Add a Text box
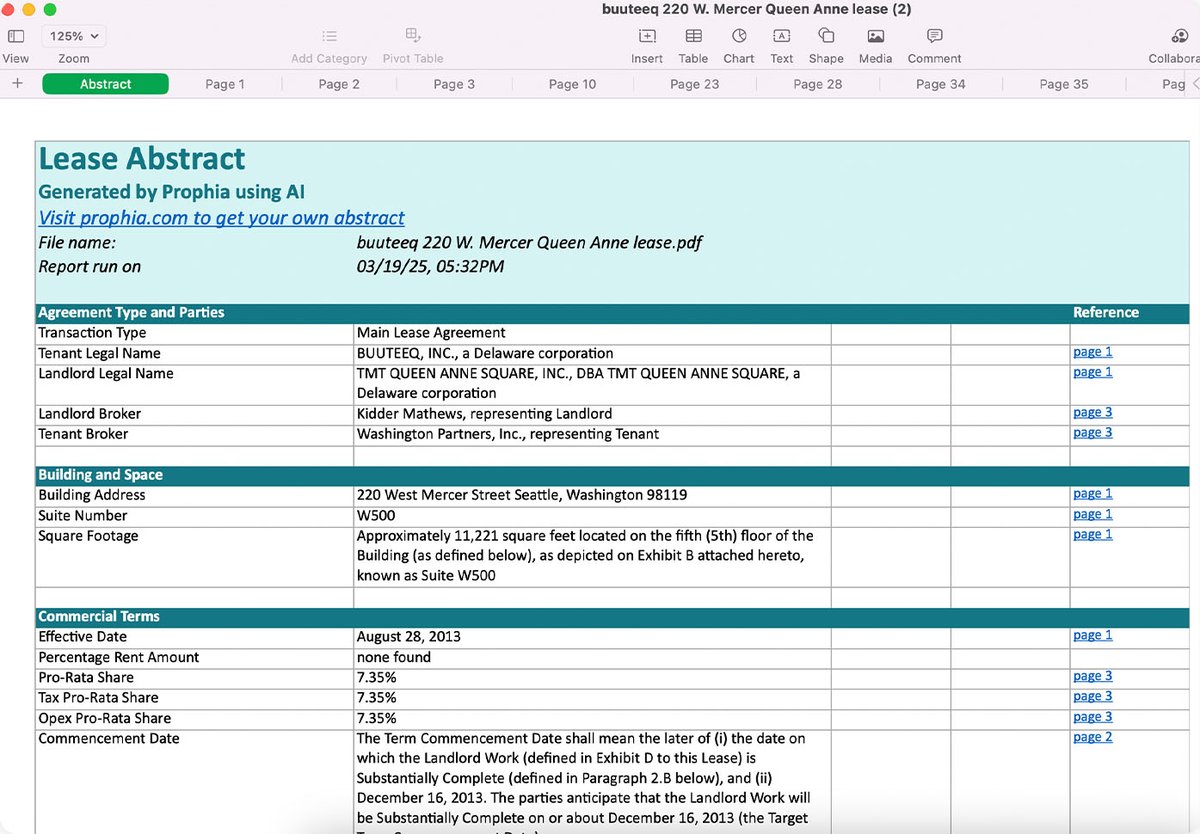 click(x=782, y=36)
